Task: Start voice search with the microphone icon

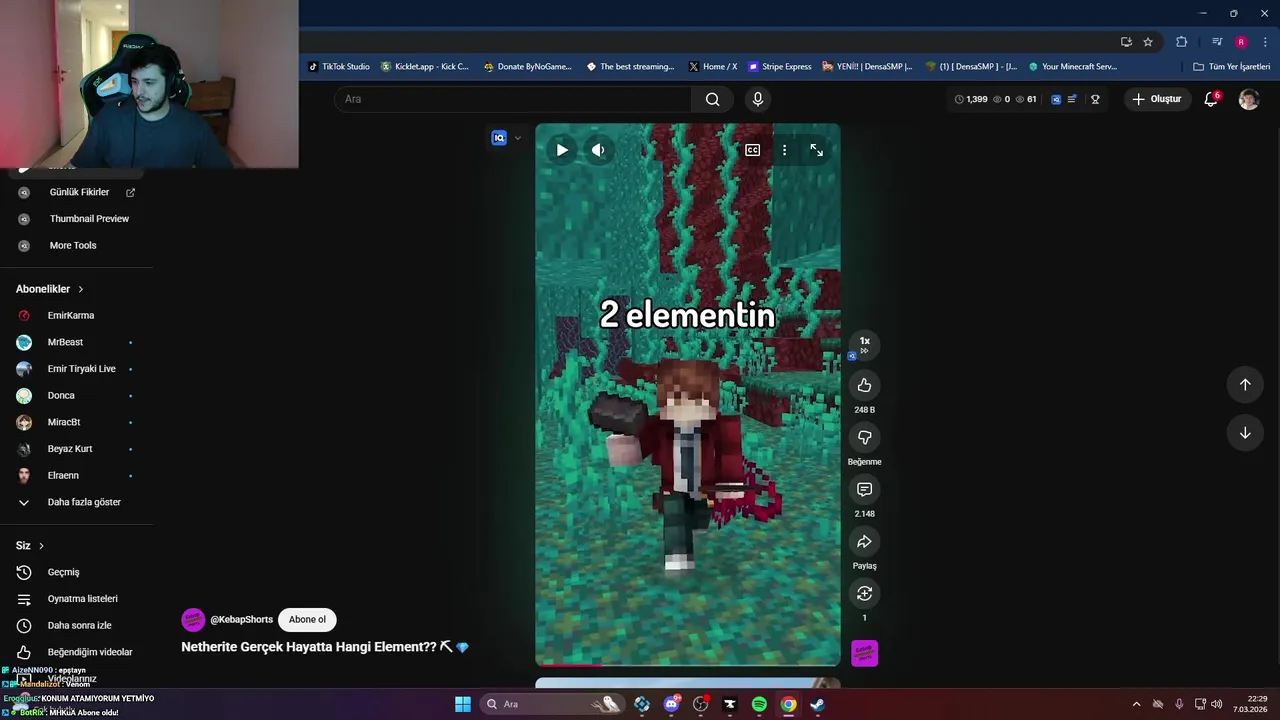Action: click(757, 99)
